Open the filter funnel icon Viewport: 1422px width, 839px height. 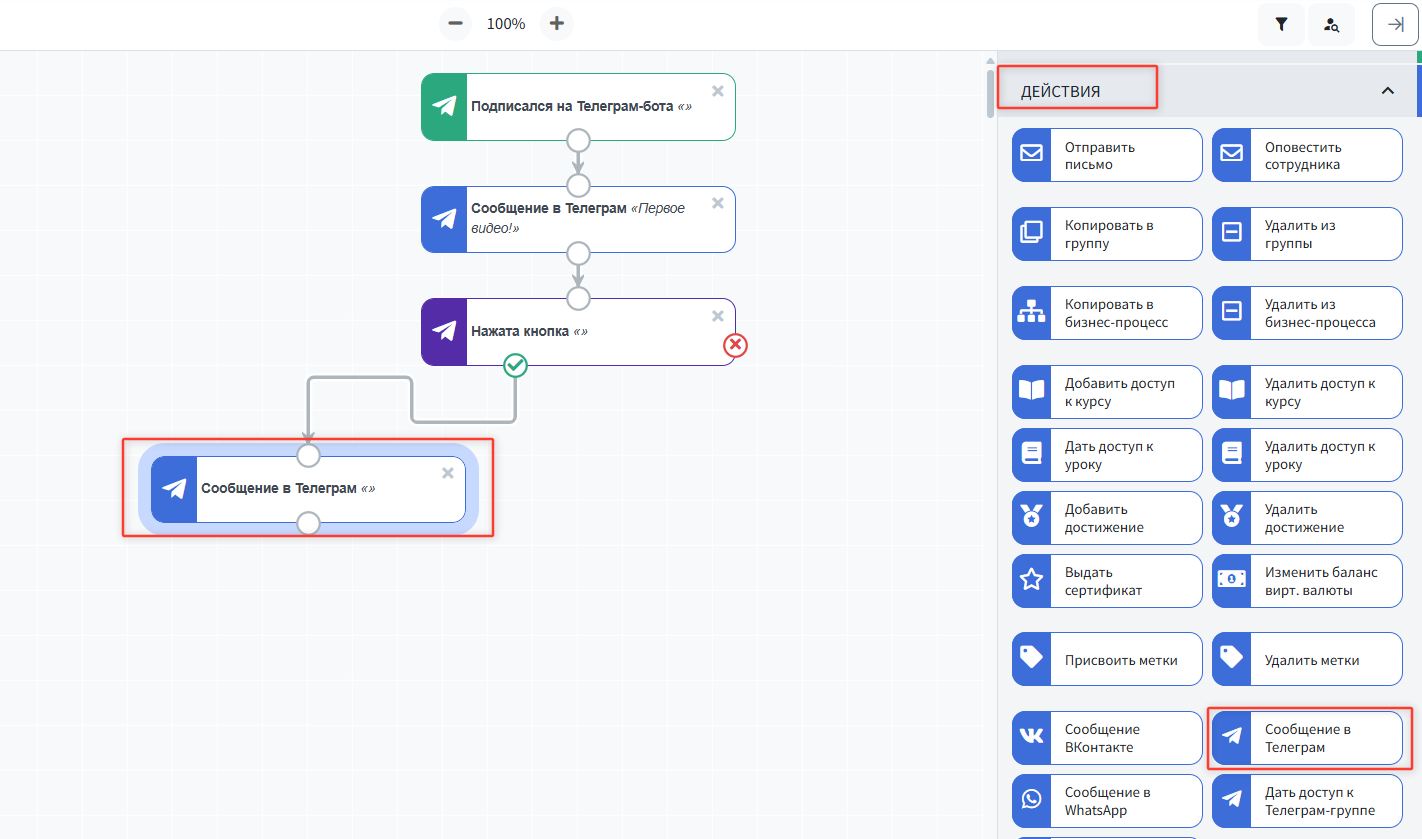point(1281,25)
